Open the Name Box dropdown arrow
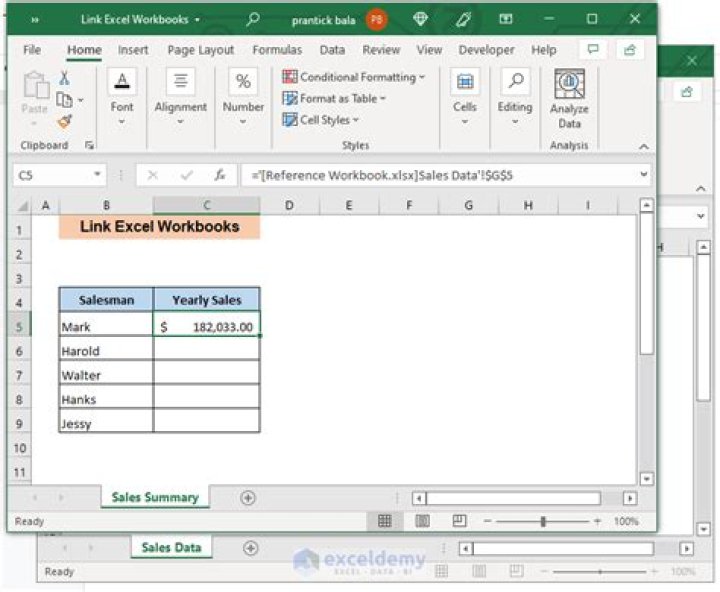The image size is (720, 592). click(x=97, y=175)
